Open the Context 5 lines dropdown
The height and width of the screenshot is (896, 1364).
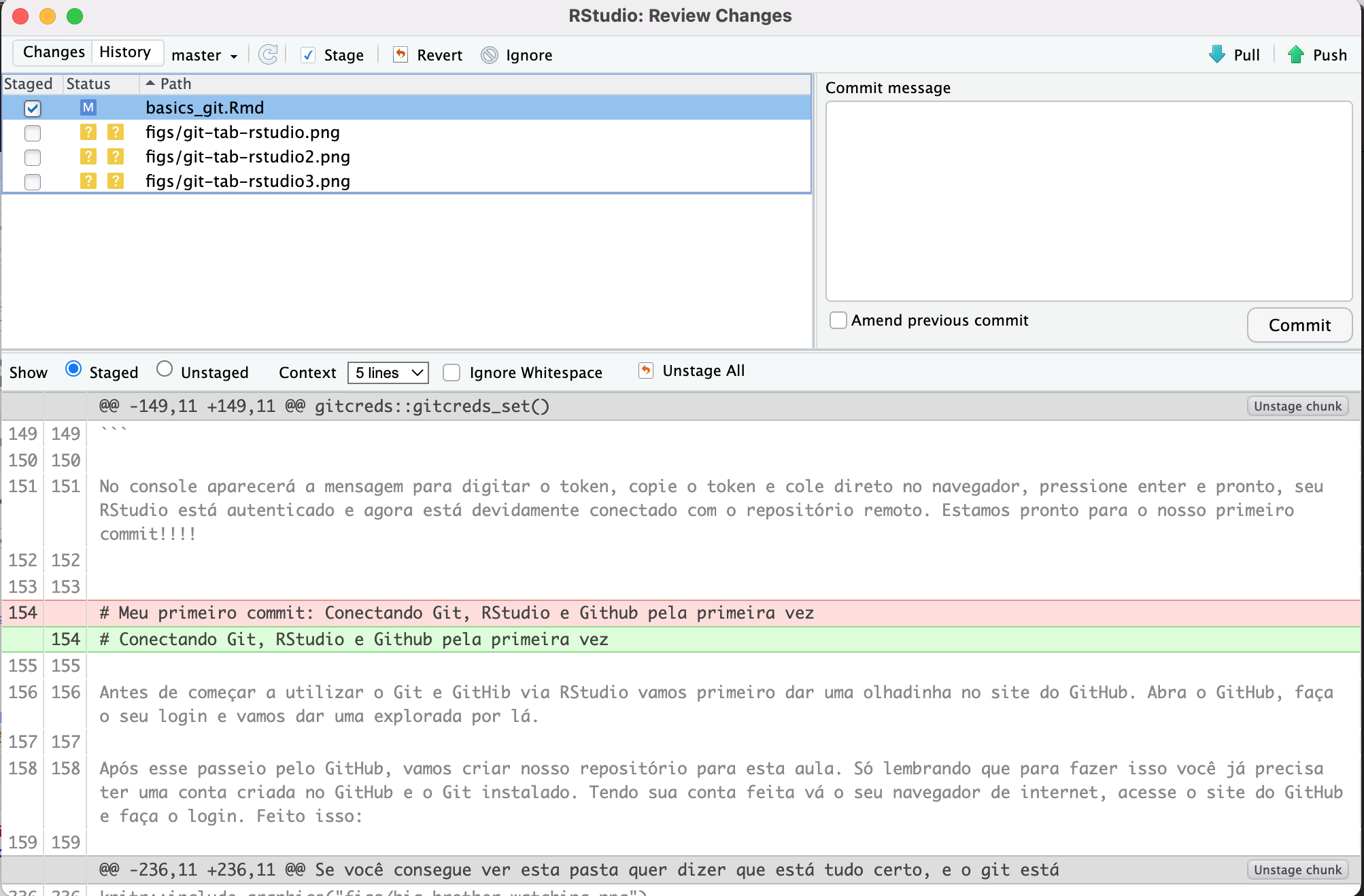coord(388,373)
